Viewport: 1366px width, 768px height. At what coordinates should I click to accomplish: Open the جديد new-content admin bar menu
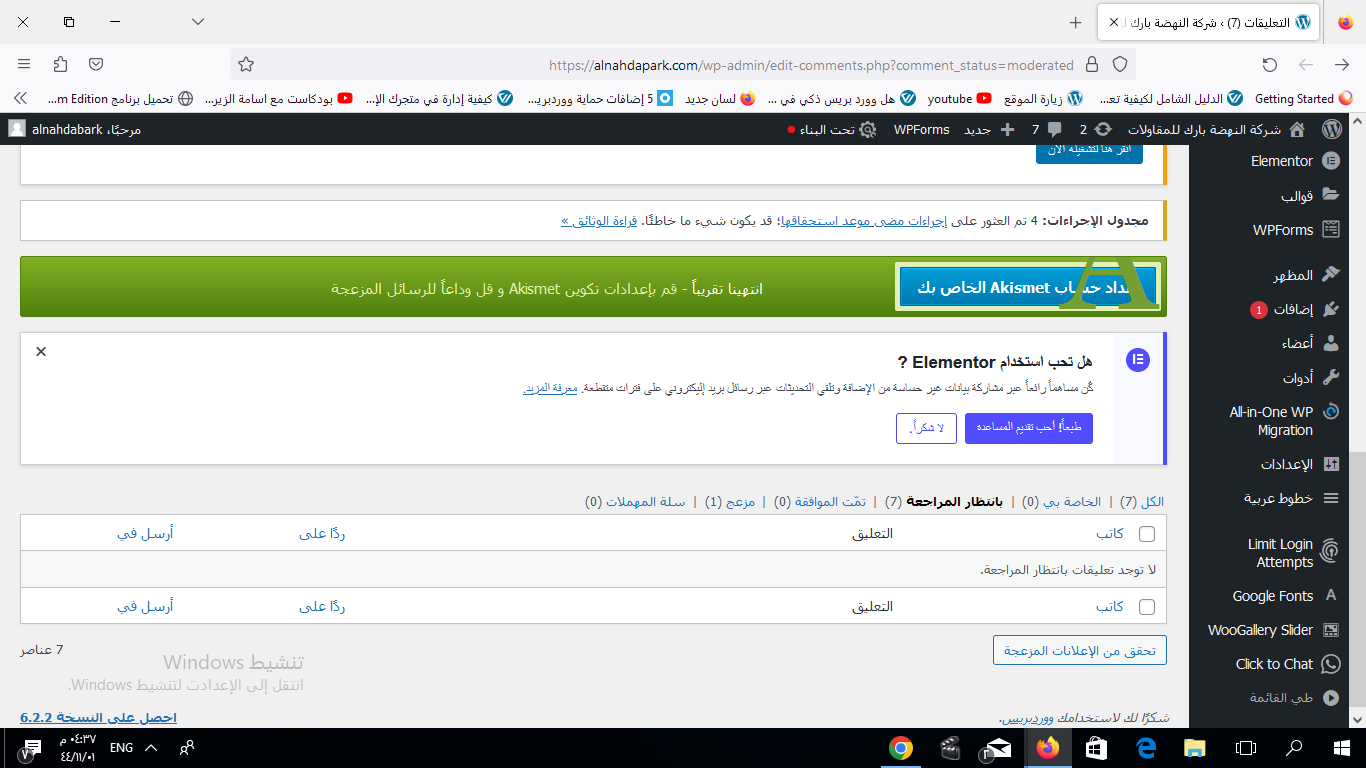pos(988,129)
